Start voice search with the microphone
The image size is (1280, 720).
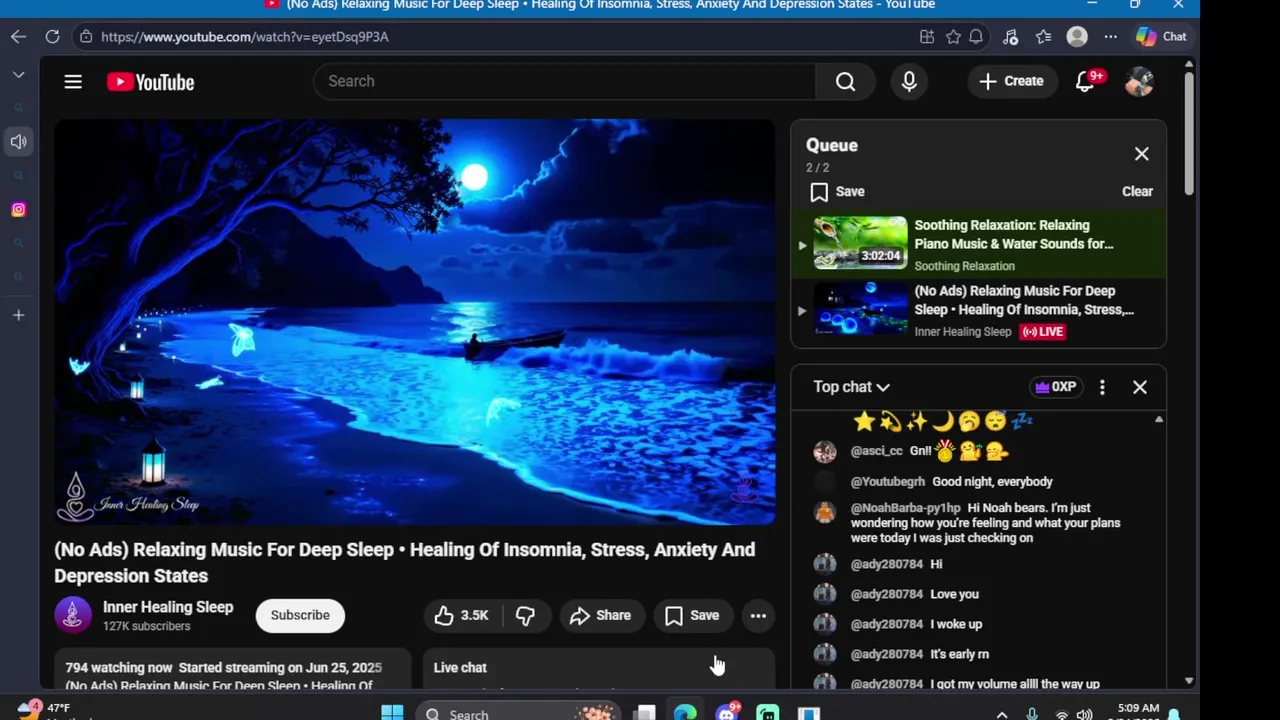point(909,81)
